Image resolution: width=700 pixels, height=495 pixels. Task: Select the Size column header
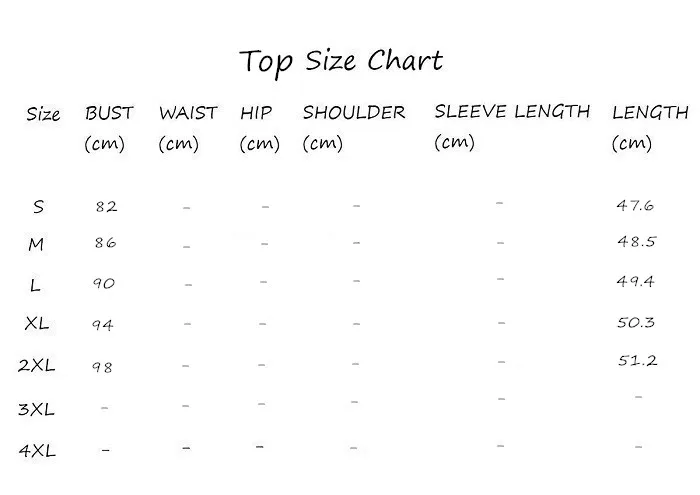(43, 114)
